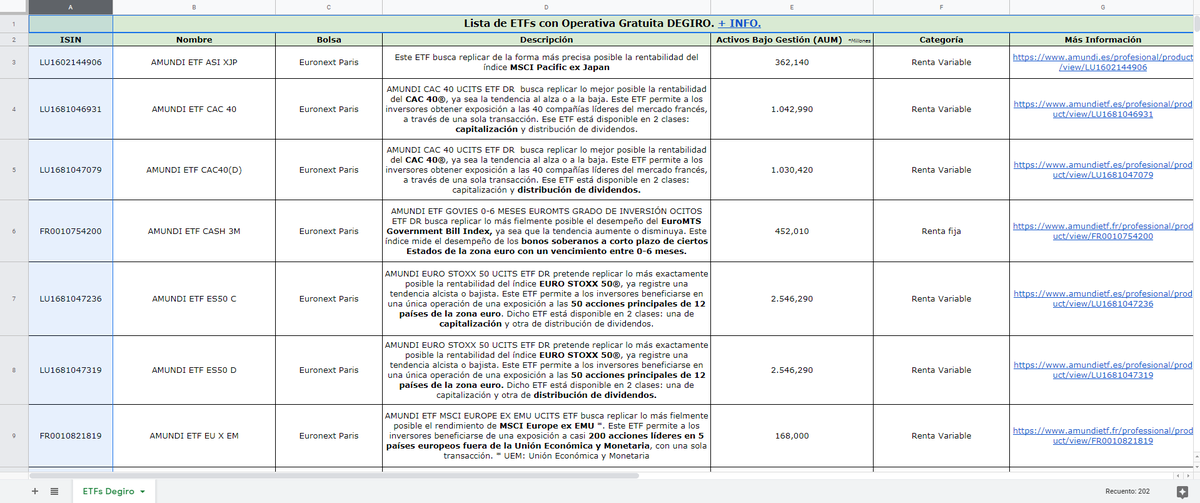Select row 2 header

[14, 40]
